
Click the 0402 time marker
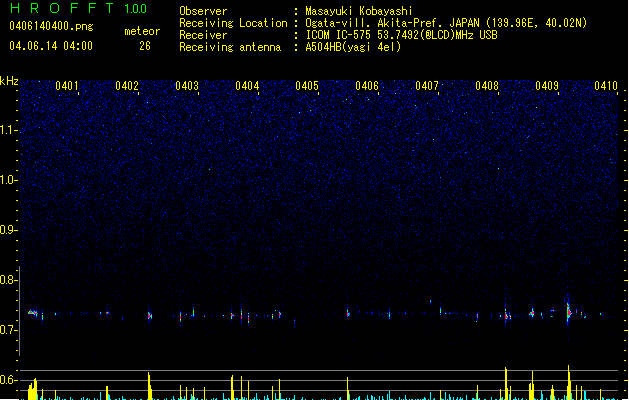[127, 86]
